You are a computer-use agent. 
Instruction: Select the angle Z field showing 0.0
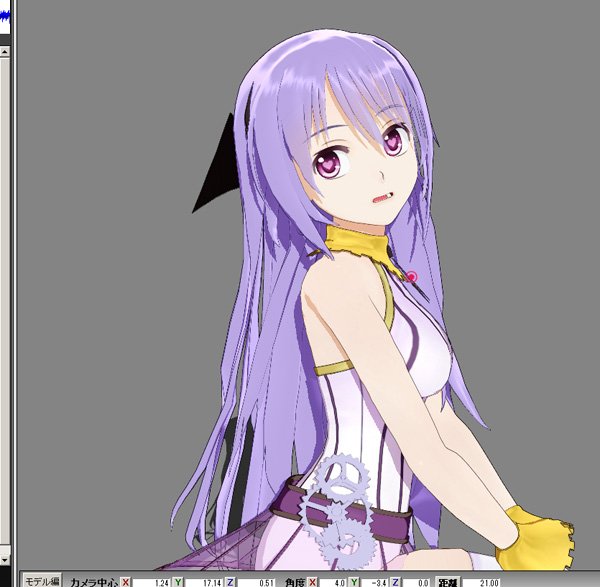pyautogui.click(x=416, y=582)
